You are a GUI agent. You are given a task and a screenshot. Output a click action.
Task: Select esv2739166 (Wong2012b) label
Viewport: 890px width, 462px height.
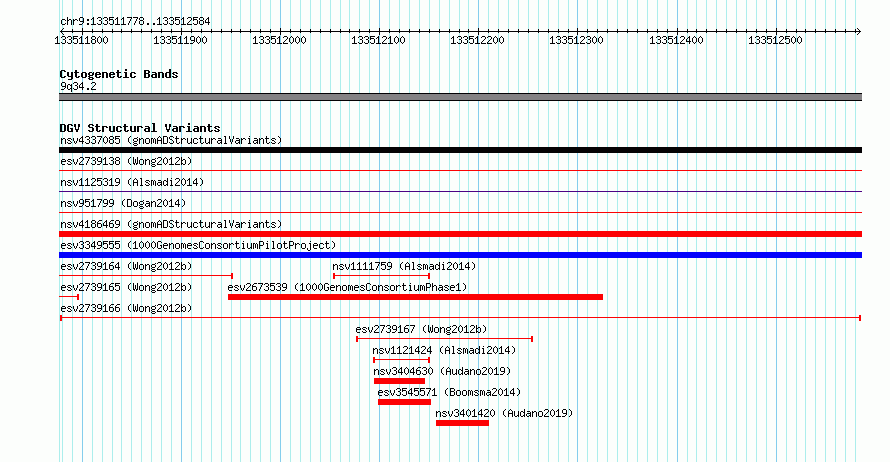pos(126,308)
